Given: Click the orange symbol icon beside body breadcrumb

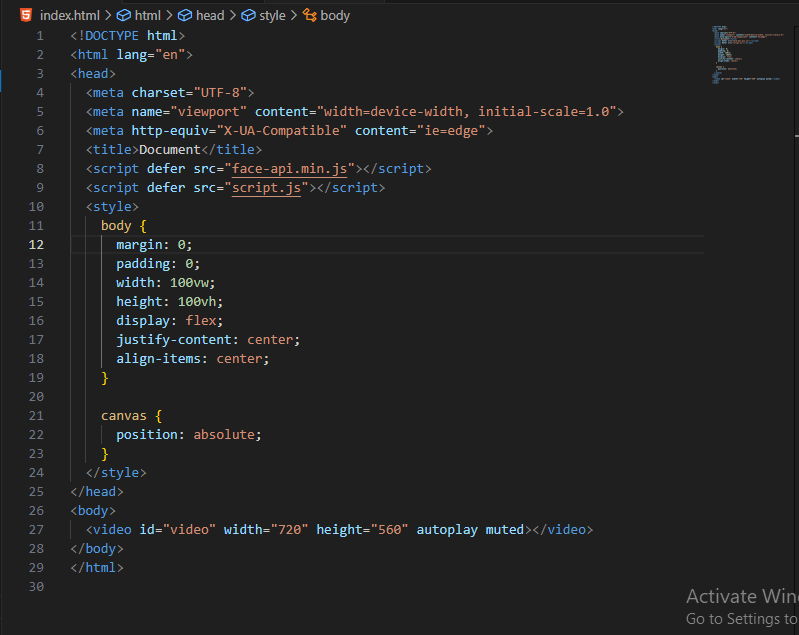Looking at the screenshot, I should pos(309,16).
